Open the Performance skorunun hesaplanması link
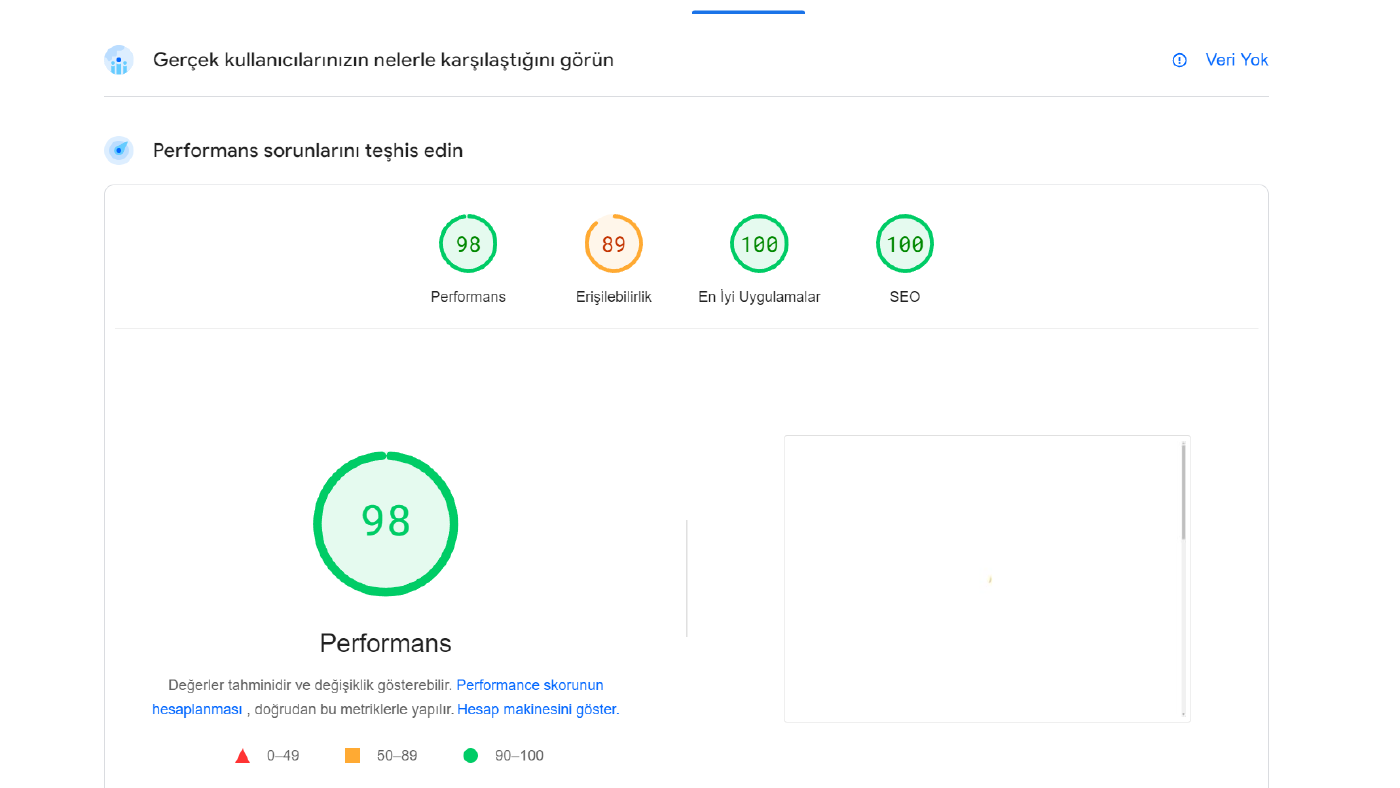 [378, 697]
